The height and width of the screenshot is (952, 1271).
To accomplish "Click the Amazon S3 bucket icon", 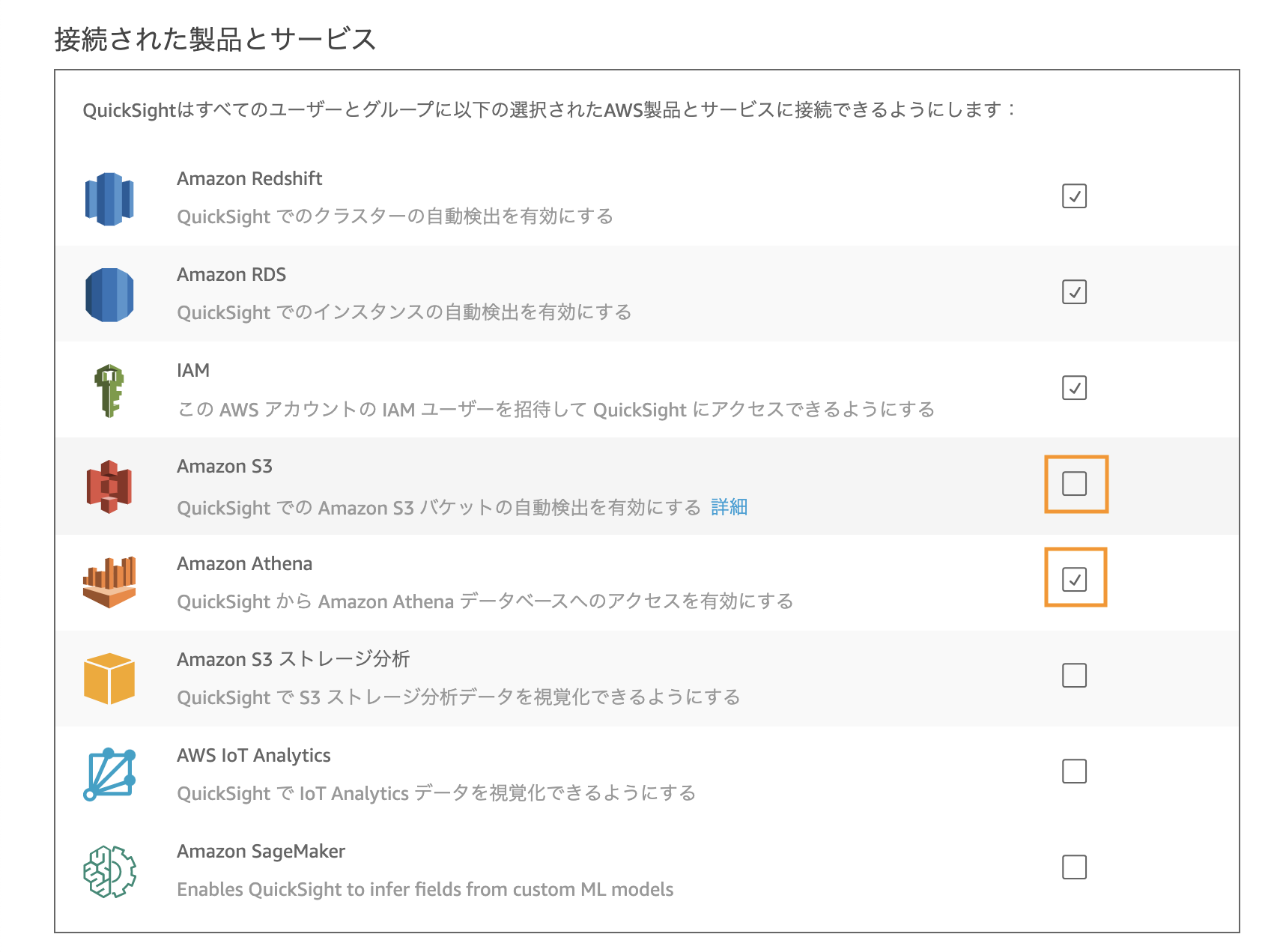I will (109, 486).
